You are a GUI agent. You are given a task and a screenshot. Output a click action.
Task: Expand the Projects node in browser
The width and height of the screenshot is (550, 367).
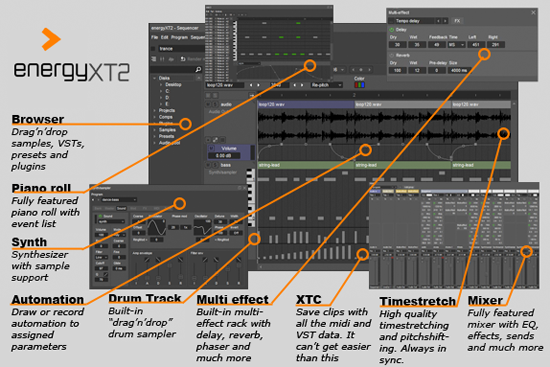[155, 111]
